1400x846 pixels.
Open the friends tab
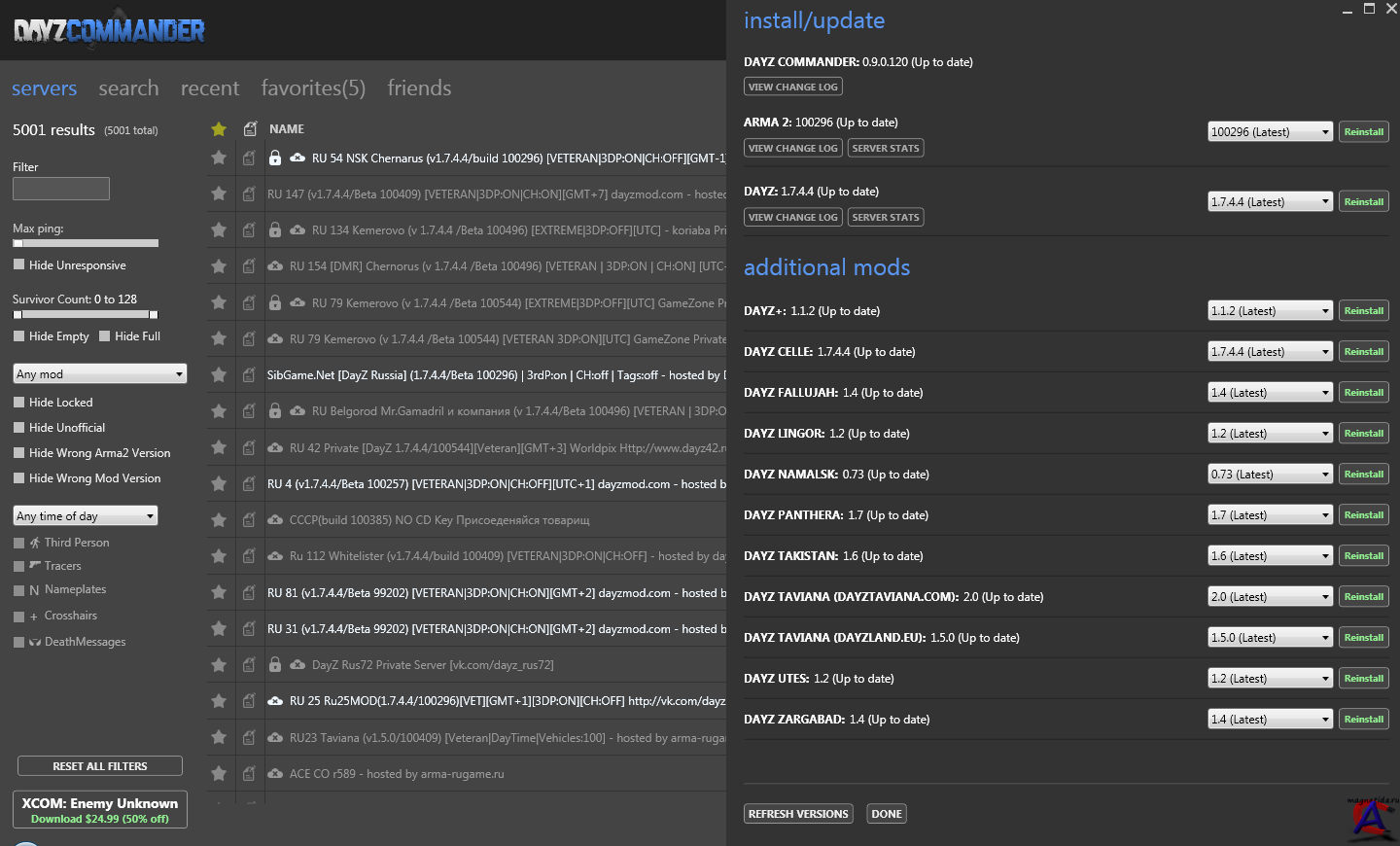419,88
